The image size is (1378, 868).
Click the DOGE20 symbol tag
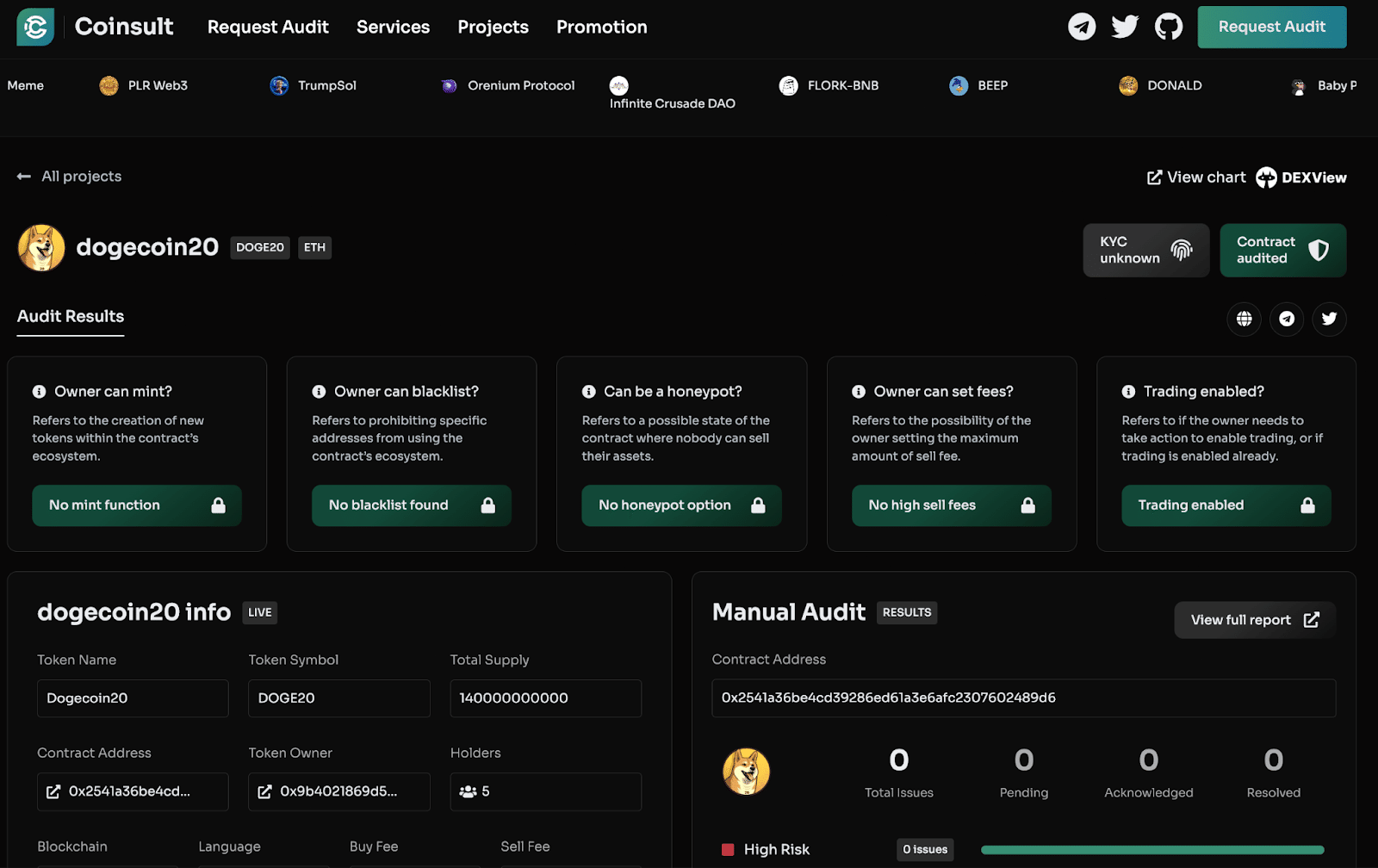[260, 248]
